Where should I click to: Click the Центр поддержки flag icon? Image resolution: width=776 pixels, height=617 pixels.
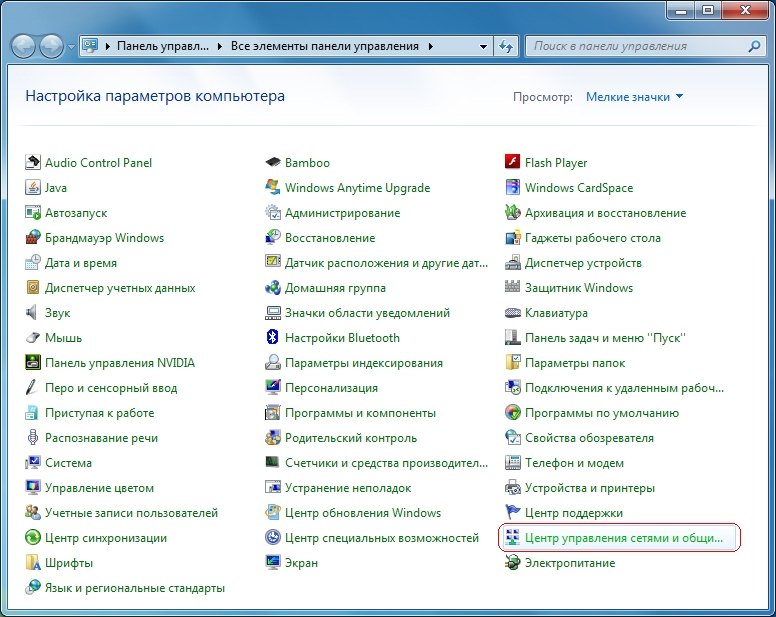click(x=513, y=513)
